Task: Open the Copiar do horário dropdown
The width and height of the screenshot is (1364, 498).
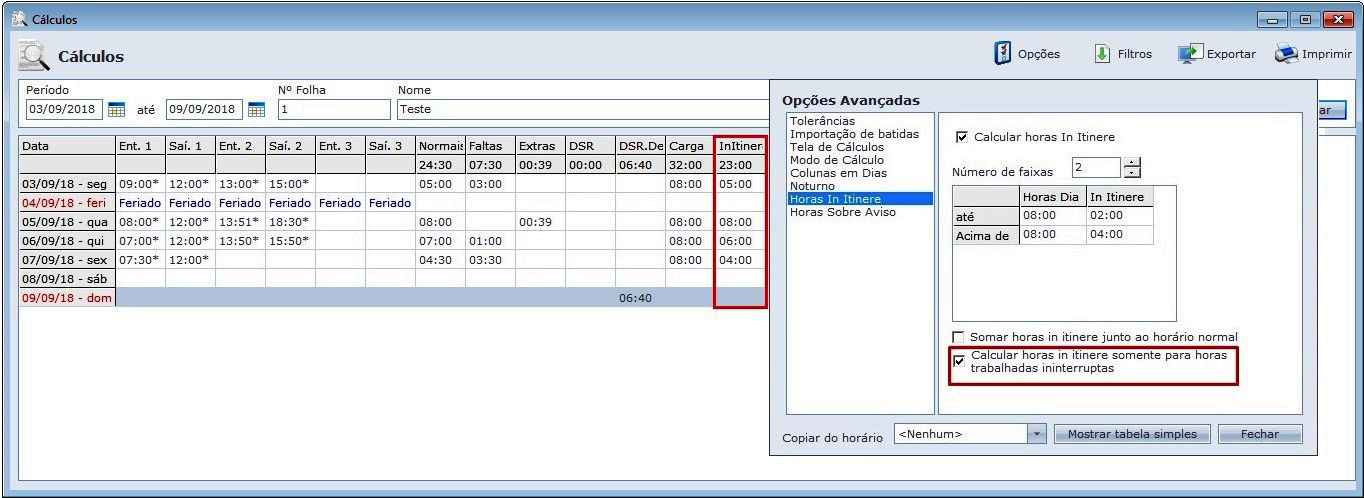Action: 1036,434
